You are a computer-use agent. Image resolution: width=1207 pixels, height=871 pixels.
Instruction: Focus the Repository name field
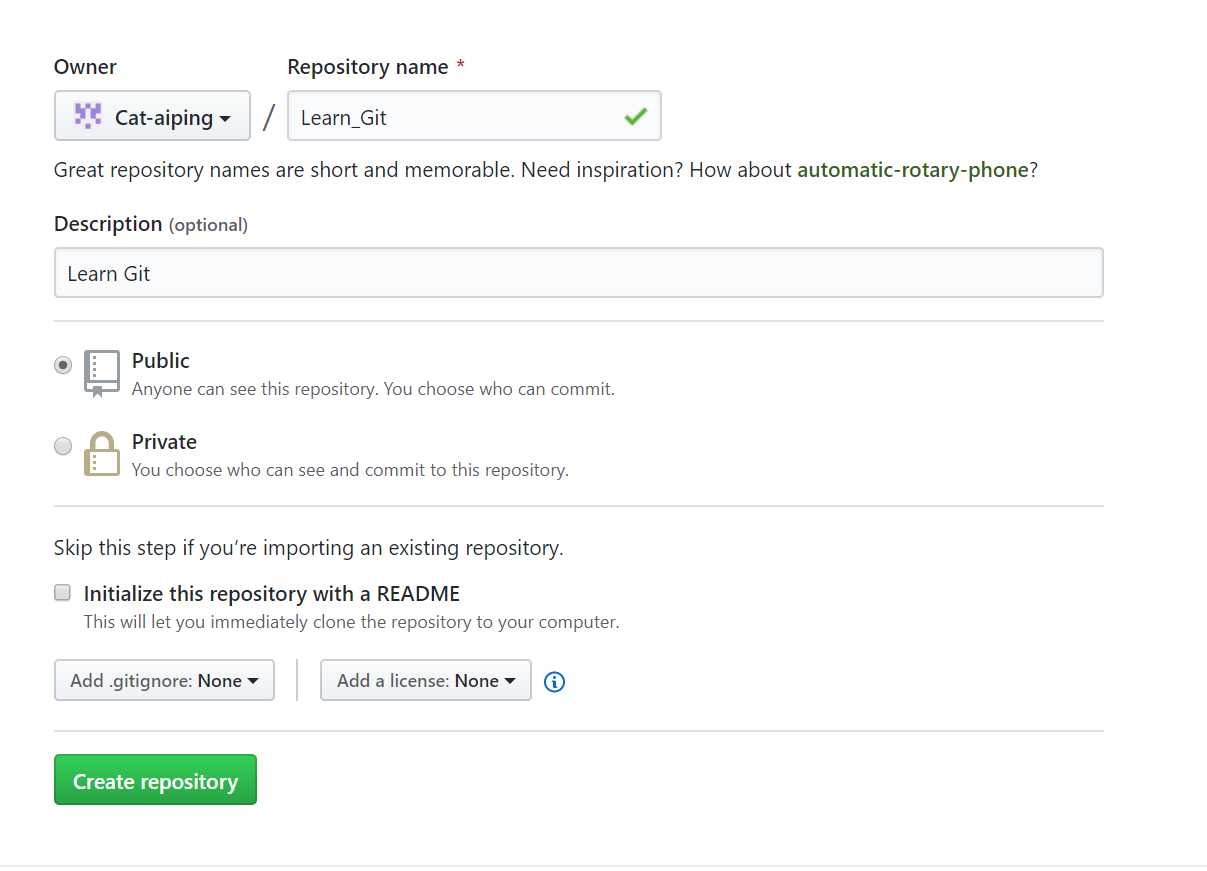coord(474,116)
